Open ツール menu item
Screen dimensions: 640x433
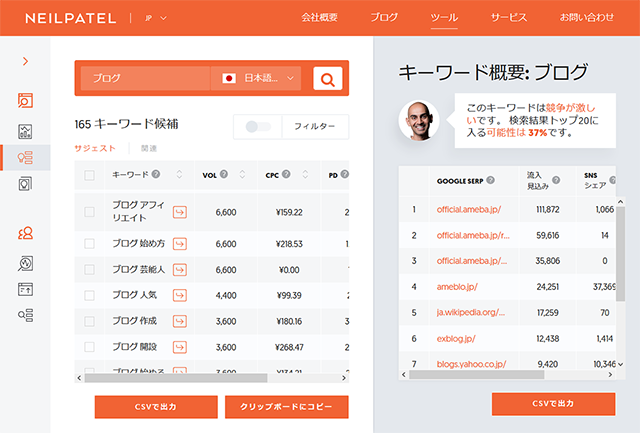click(444, 18)
